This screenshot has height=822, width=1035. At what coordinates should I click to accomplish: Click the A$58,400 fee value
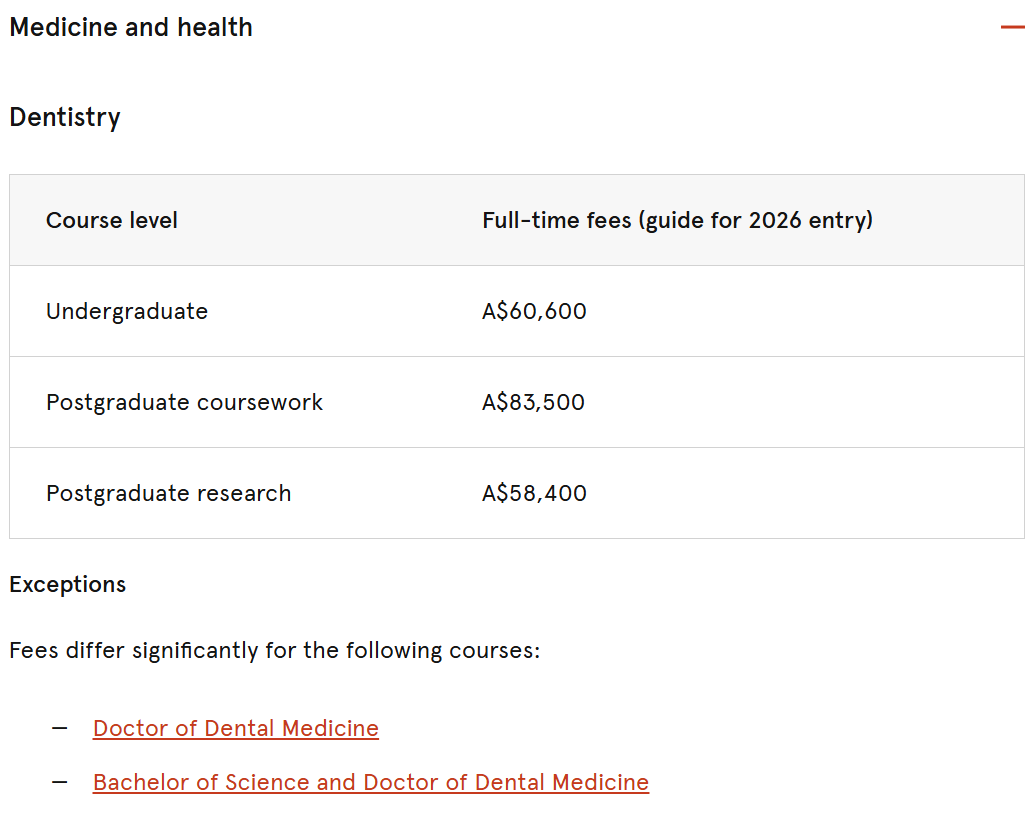tap(534, 493)
